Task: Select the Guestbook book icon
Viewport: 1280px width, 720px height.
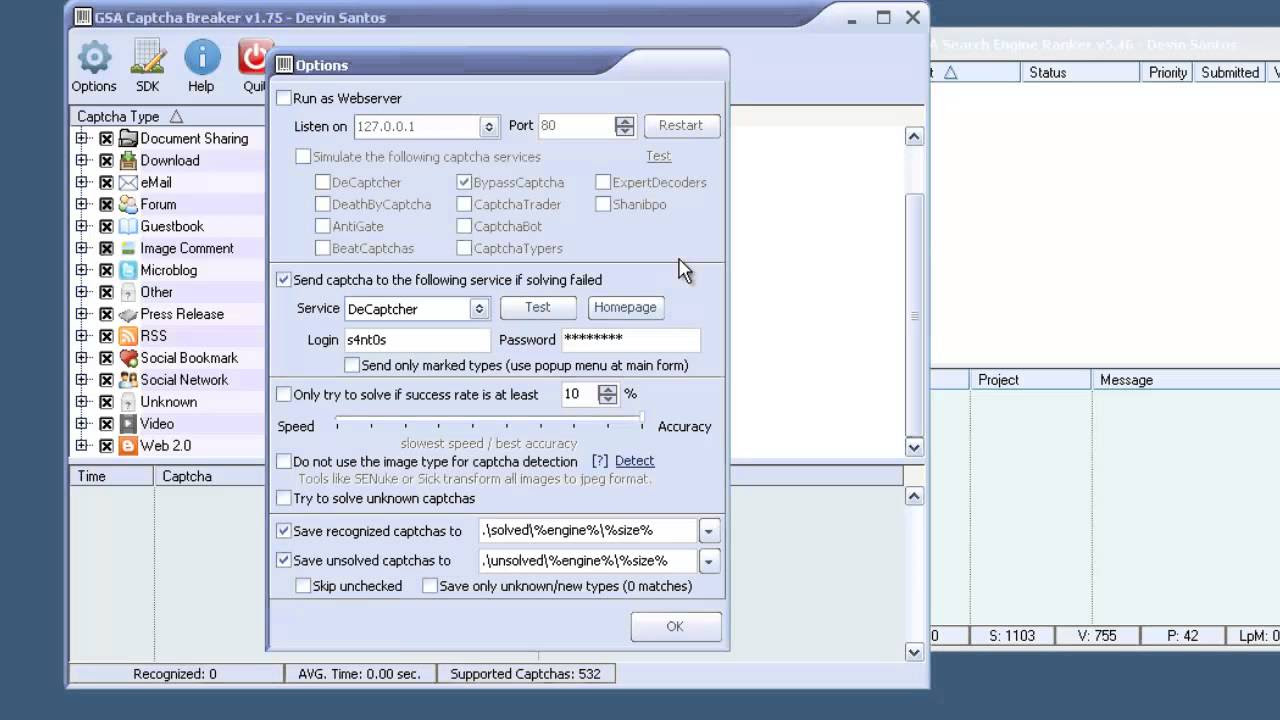Action: pyautogui.click(x=128, y=226)
